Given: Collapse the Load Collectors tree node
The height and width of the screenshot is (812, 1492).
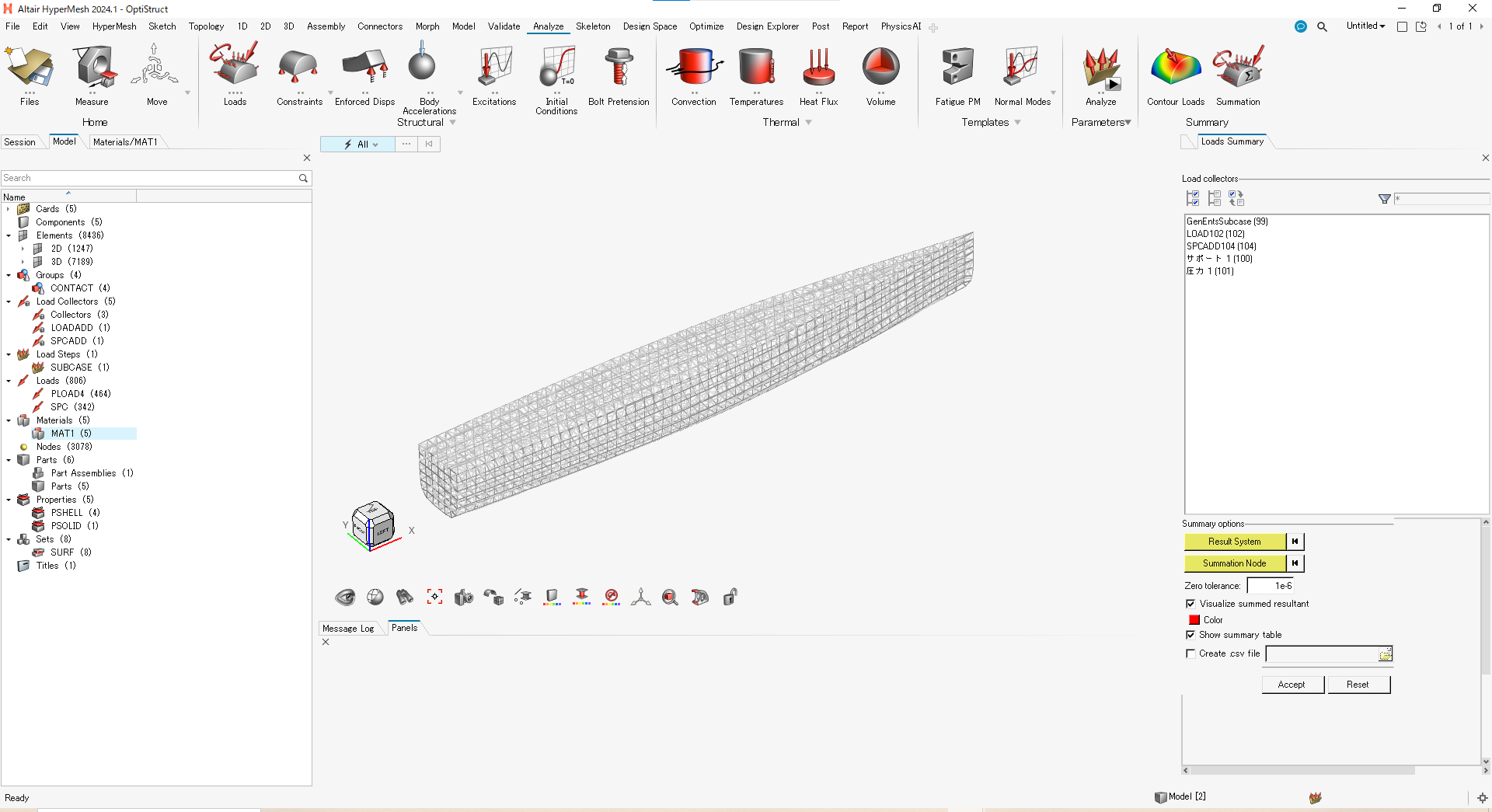Looking at the screenshot, I should 9,301.
